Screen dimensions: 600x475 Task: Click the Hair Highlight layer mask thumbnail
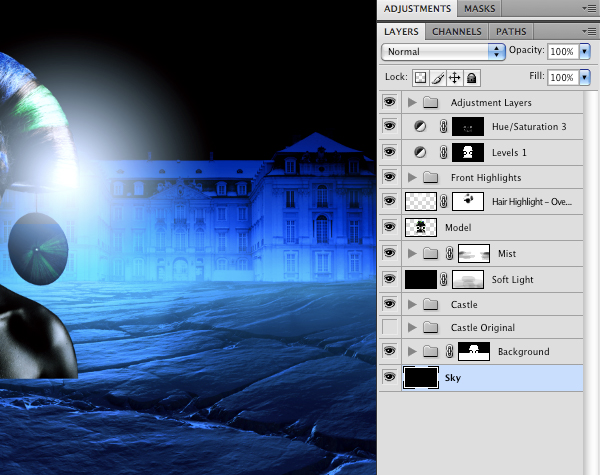tap(468, 201)
